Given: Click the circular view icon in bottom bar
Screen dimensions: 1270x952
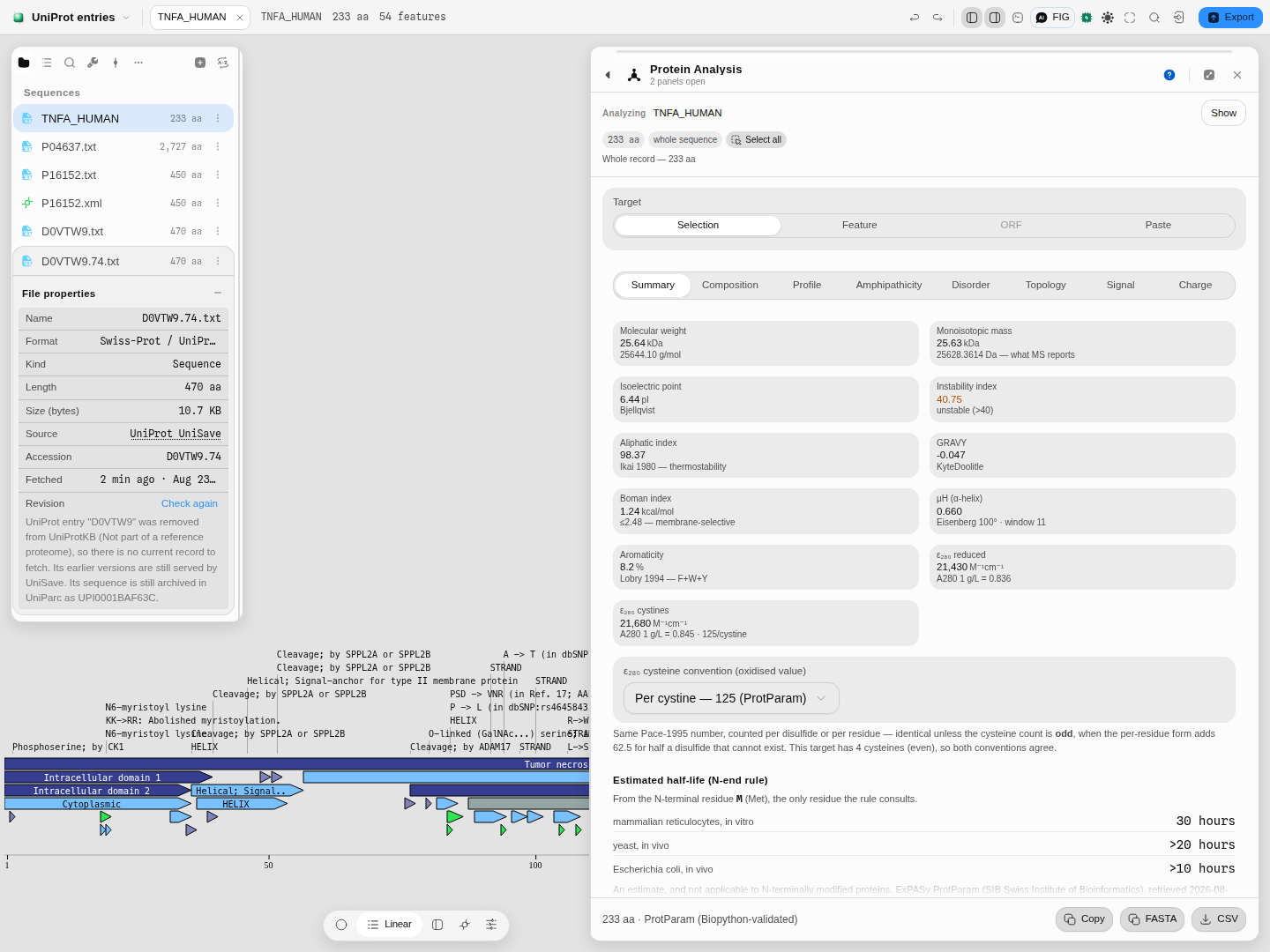Looking at the screenshot, I should [x=341, y=925].
